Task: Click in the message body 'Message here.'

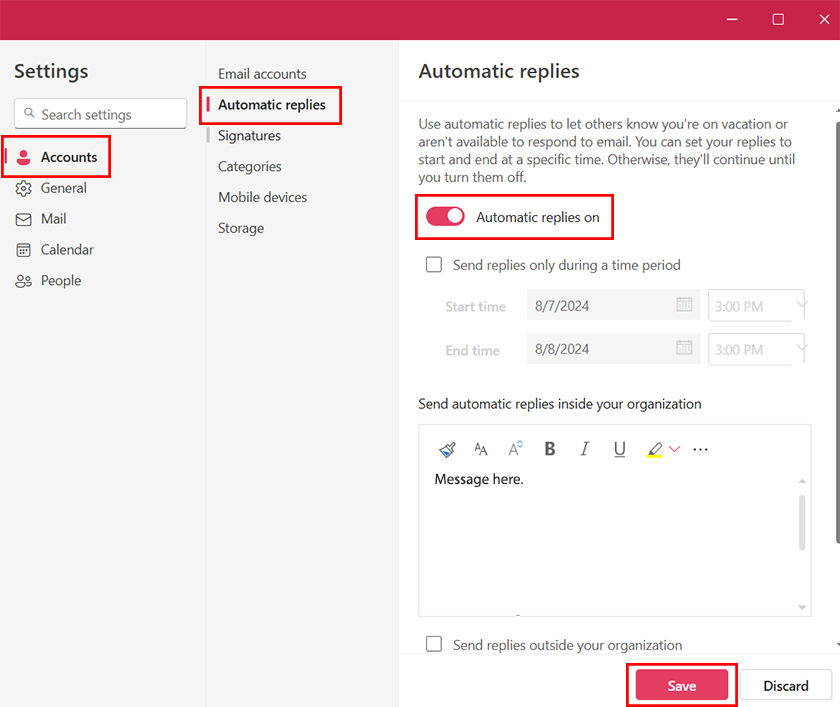Action: (478, 479)
